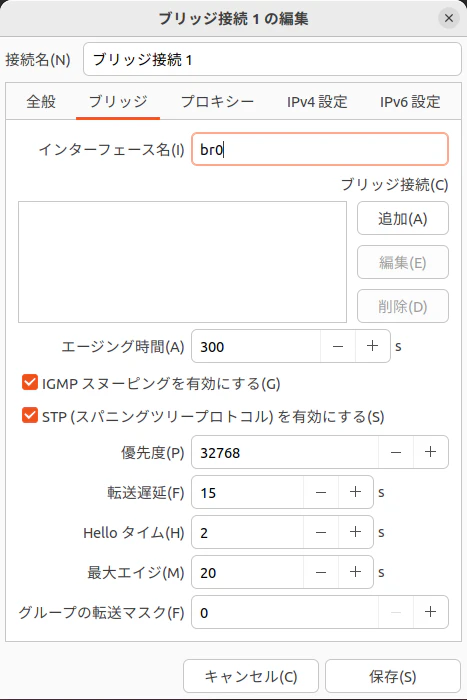
Task: Save connection with 保存(S) button
Action: (392, 676)
